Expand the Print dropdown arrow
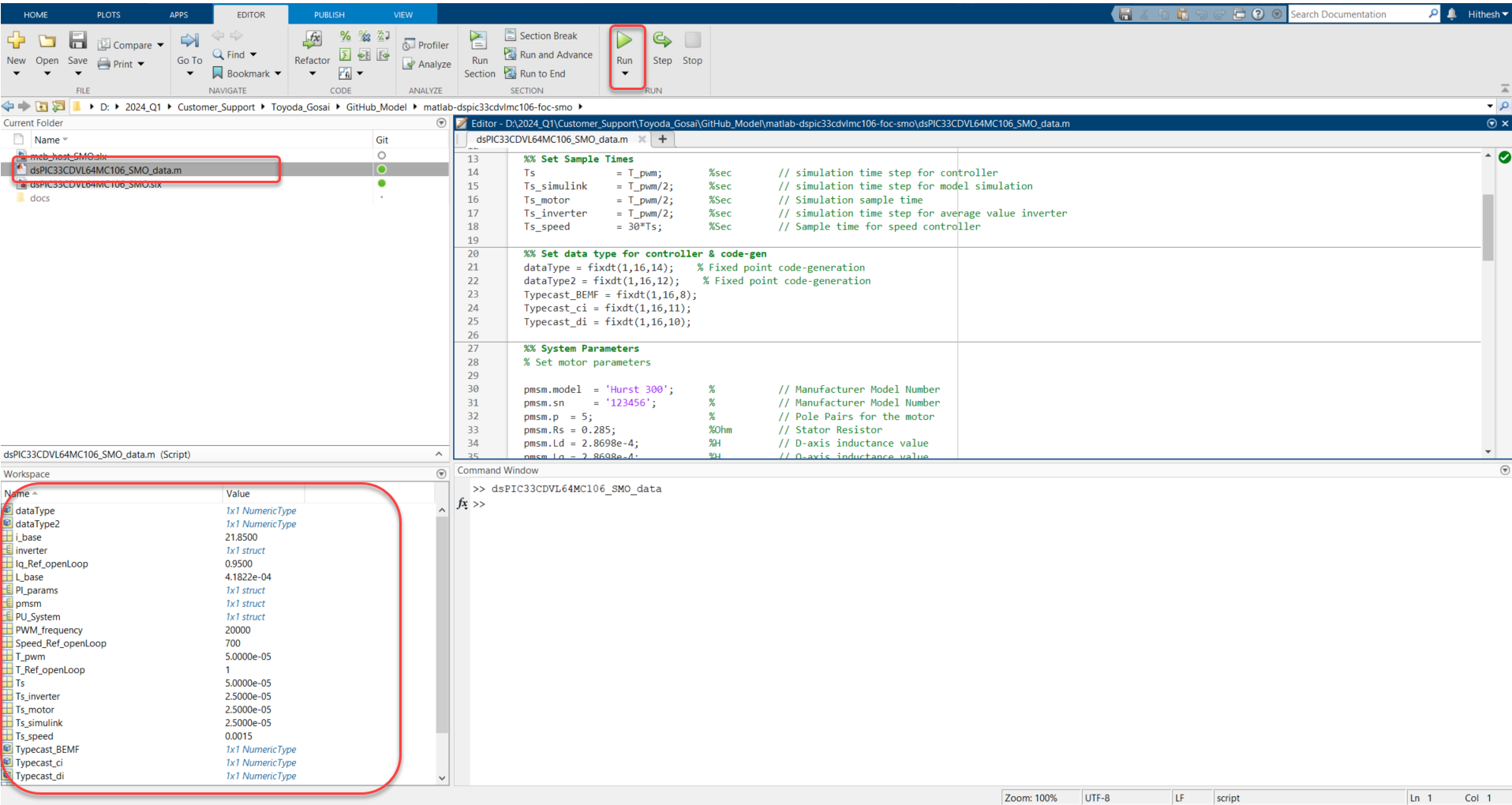Viewport: 1512px width, 805px height. (x=141, y=64)
